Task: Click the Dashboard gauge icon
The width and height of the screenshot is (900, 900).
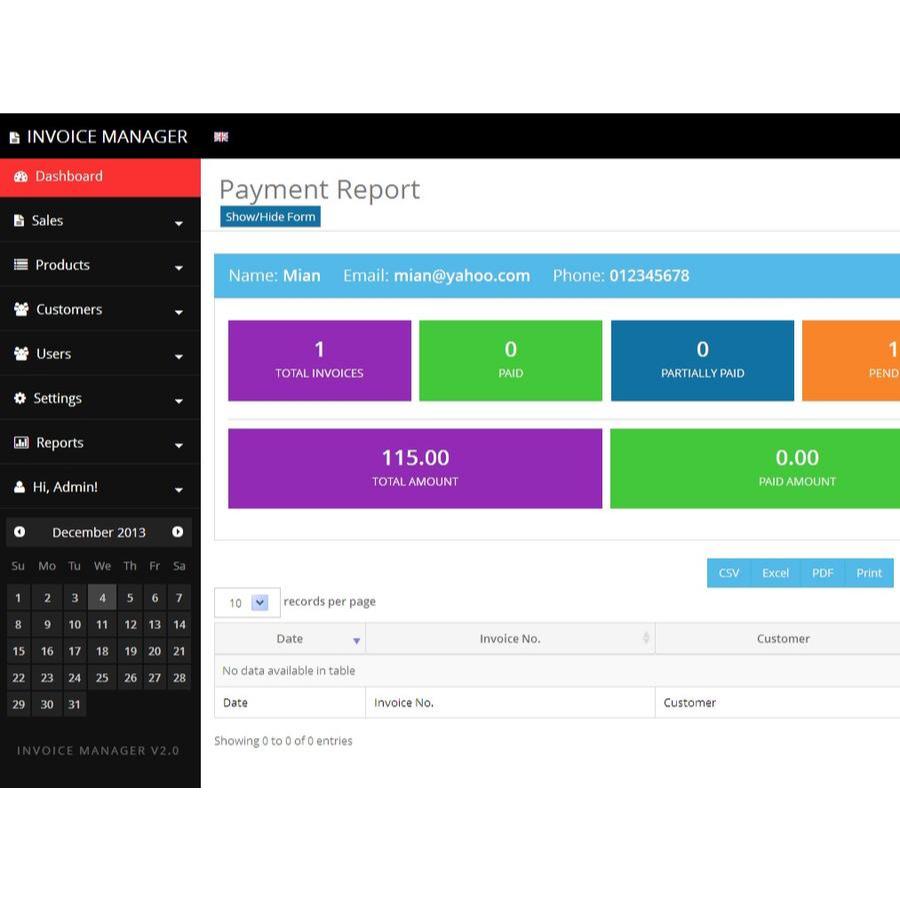Action: [21, 177]
